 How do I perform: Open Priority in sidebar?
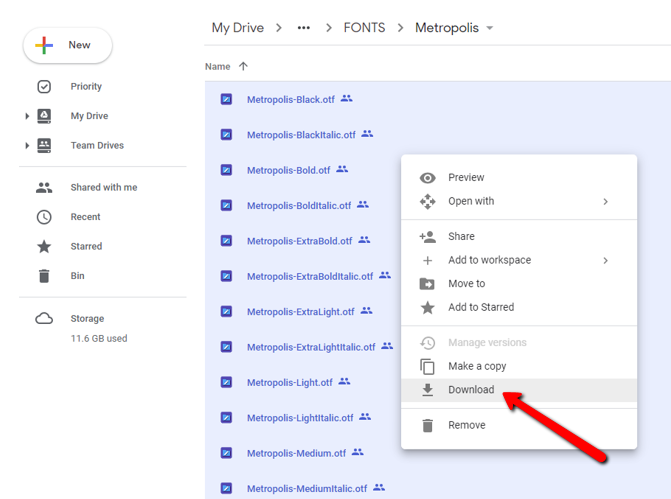pyautogui.click(x=86, y=86)
